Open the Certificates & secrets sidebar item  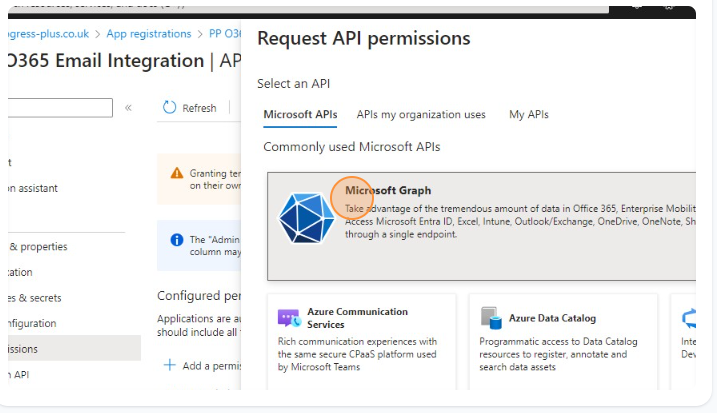click(32, 298)
